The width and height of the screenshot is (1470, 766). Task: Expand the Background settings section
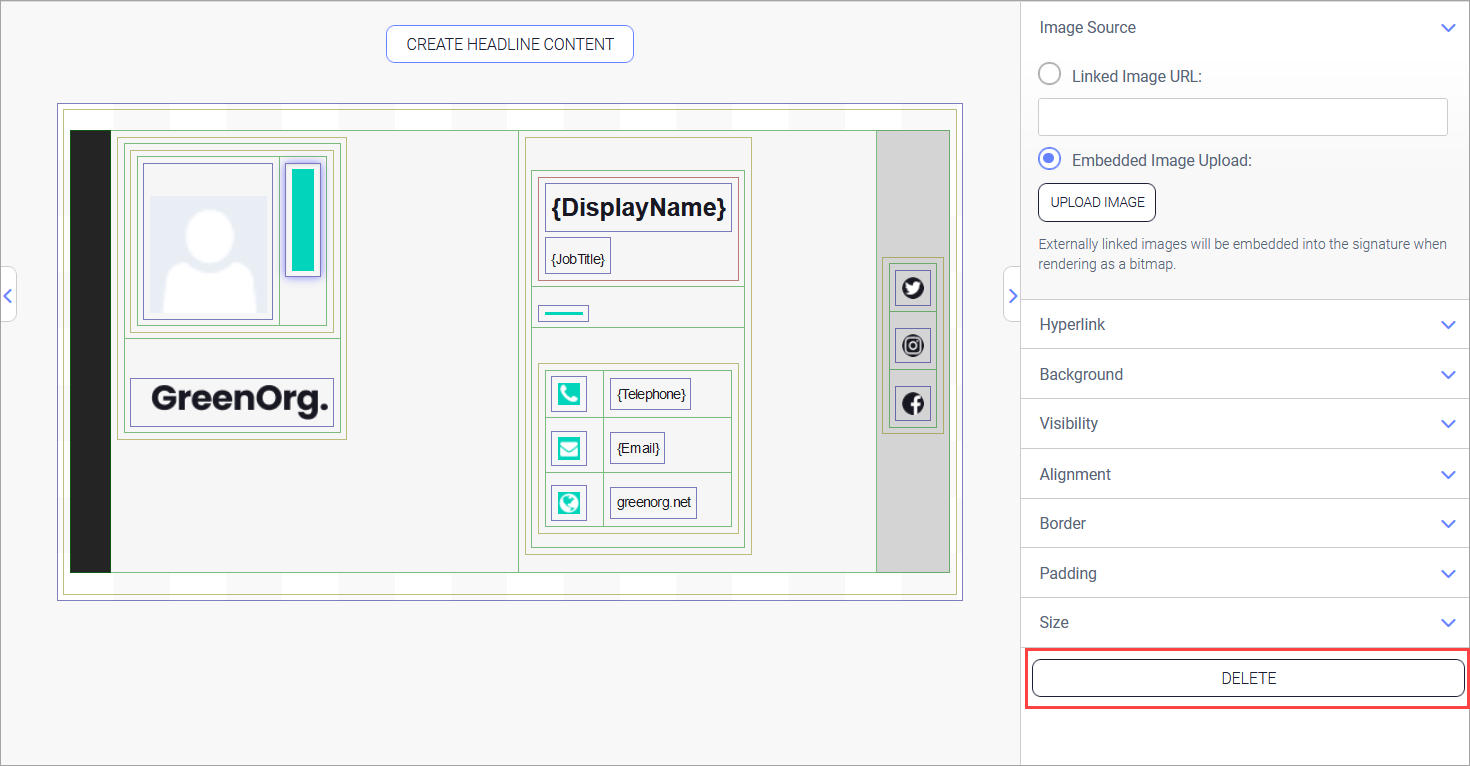point(1244,374)
